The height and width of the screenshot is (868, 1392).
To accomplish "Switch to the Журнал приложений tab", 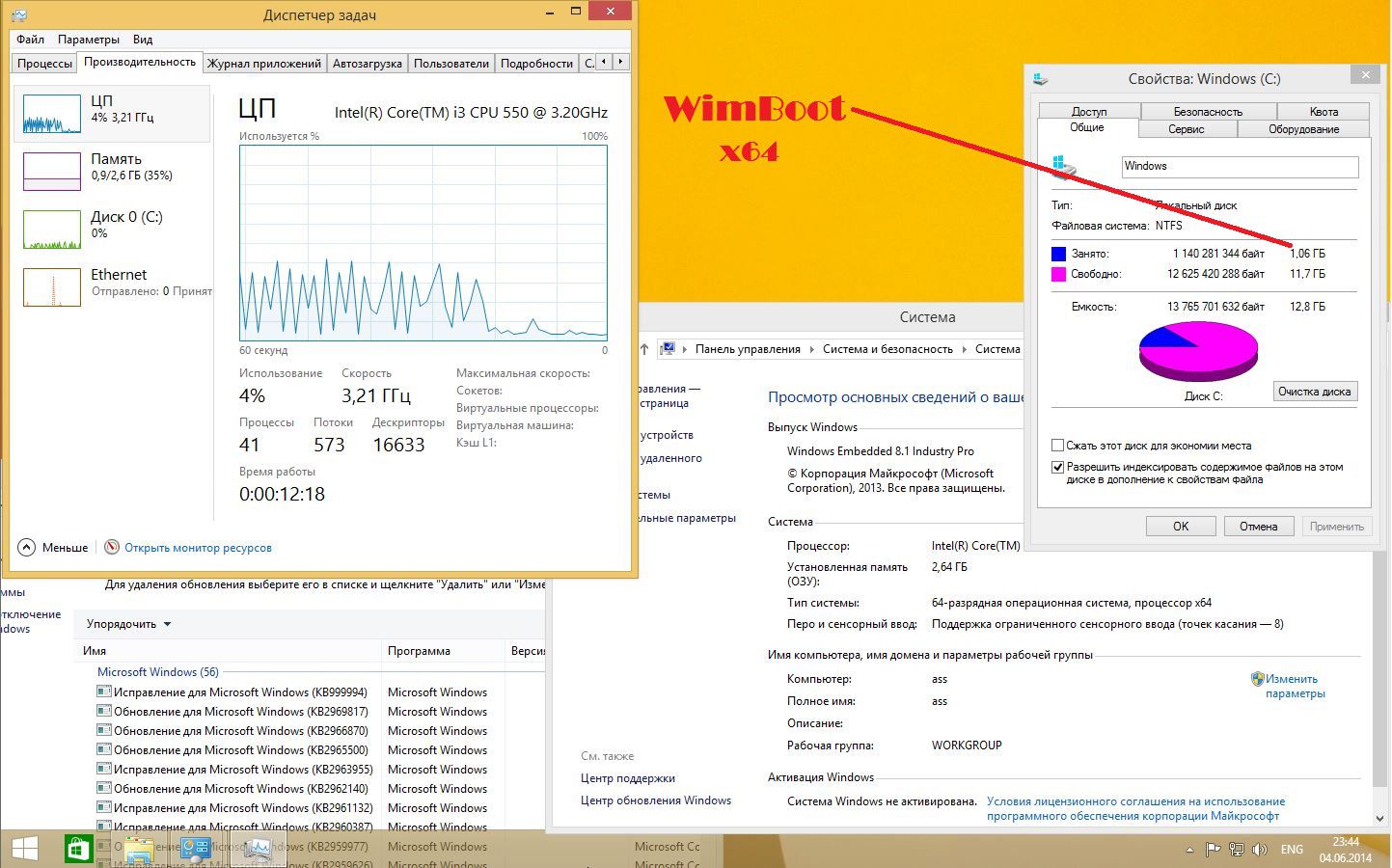I will pos(263,63).
